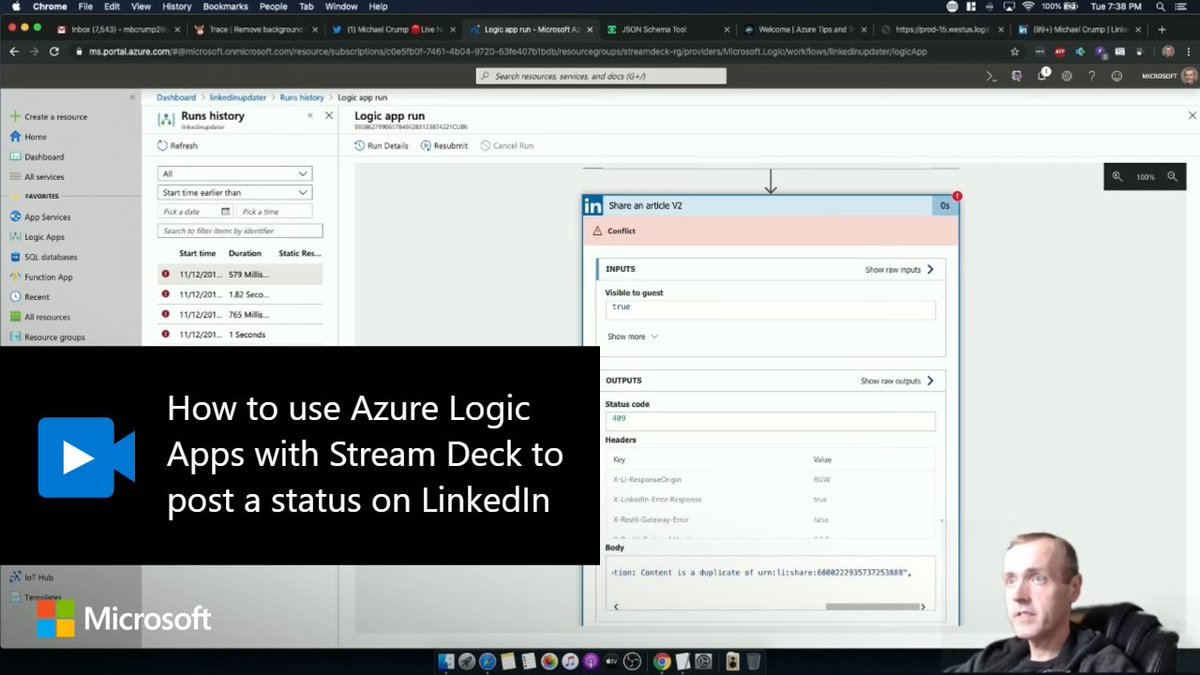Open Recent in the sidebar
1200x675 pixels.
(x=30, y=297)
